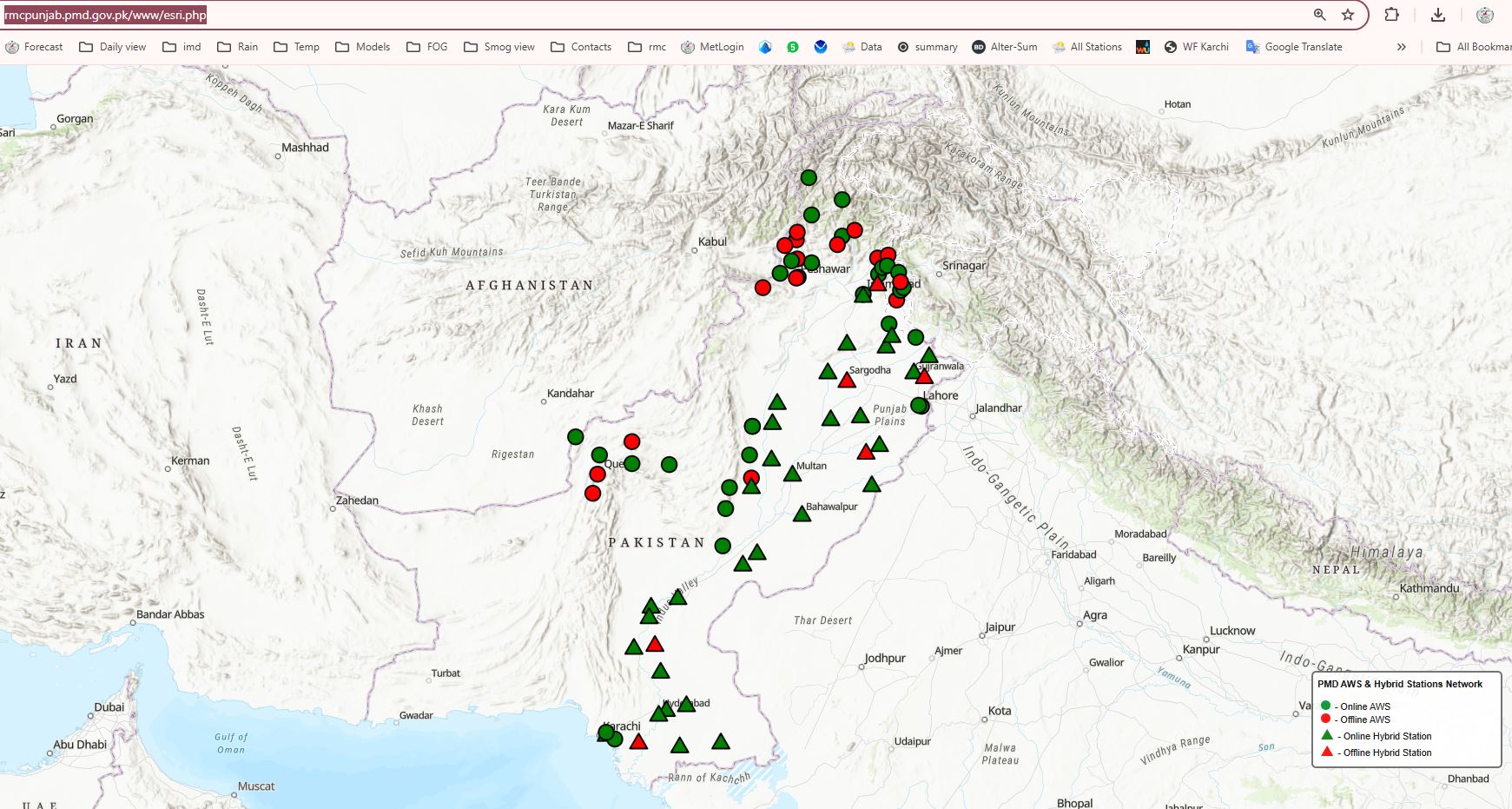Open the Weather Underground bookmark icon
Image resolution: width=1512 pixels, height=809 pixels.
tap(1143, 47)
